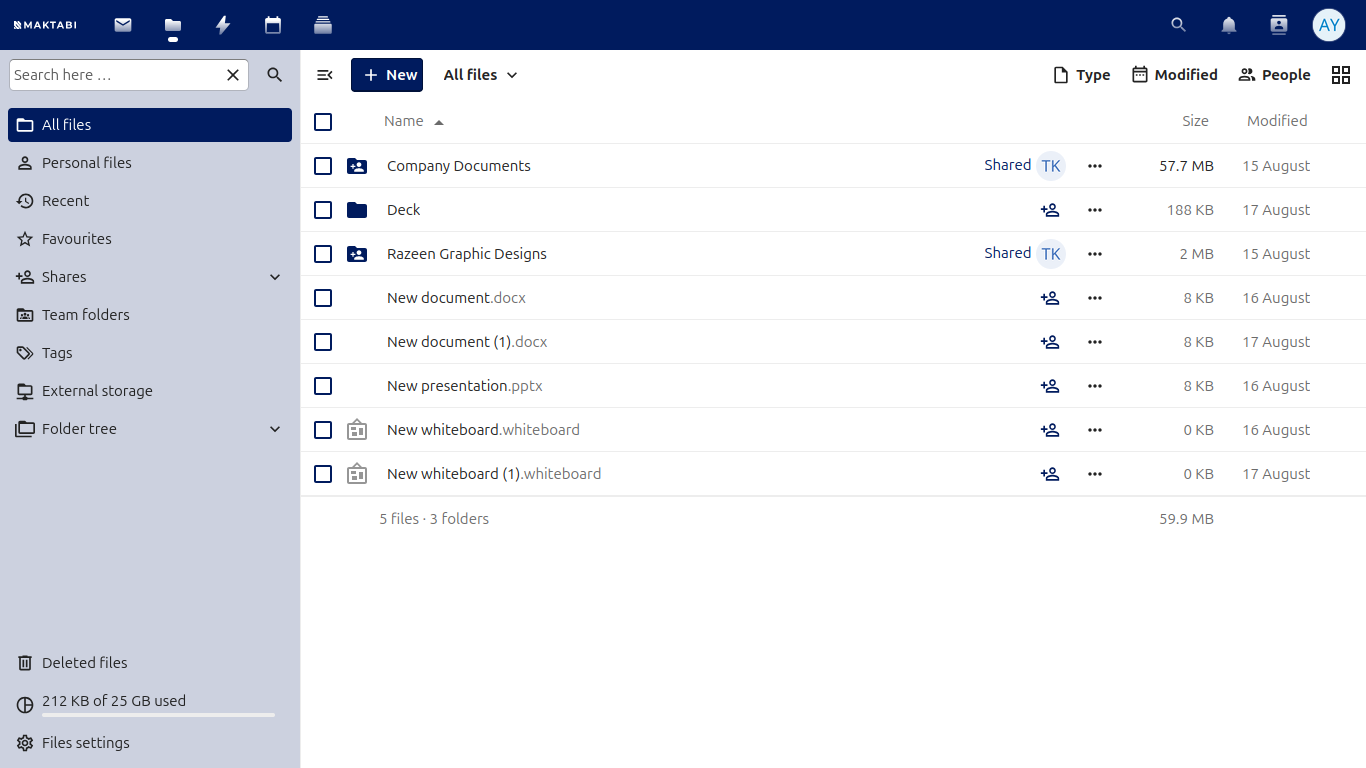Open notifications bell icon
The image size is (1366, 768).
pyautogui.click(x=1229, y=25)
